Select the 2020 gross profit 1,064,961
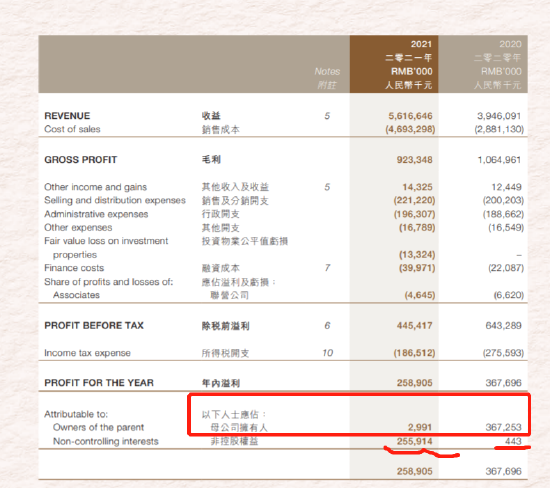This screenshot has height=488, width=550. coord(499,160)
